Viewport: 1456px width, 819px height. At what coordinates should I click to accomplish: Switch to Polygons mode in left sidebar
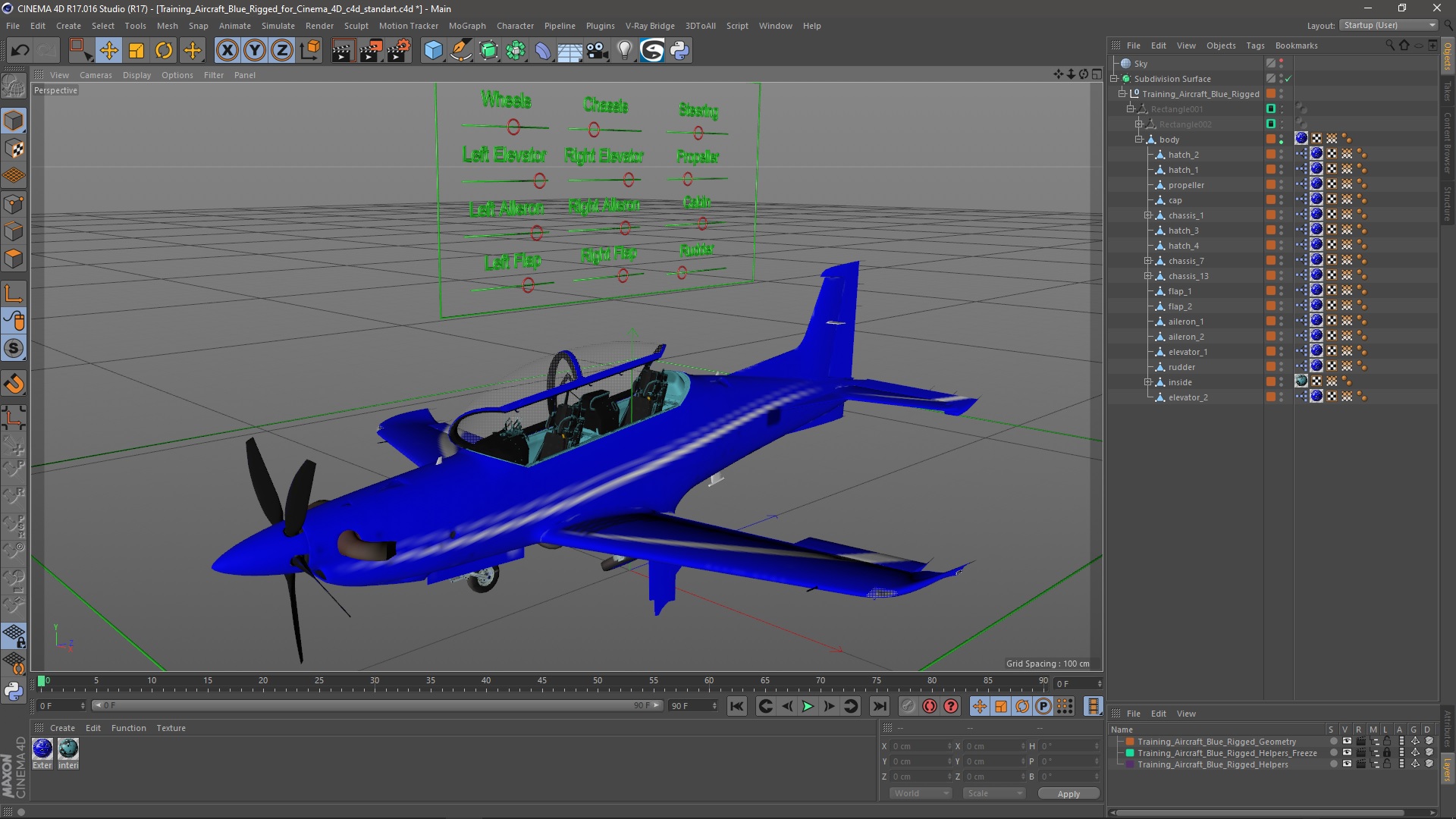[x=14, y=259]
